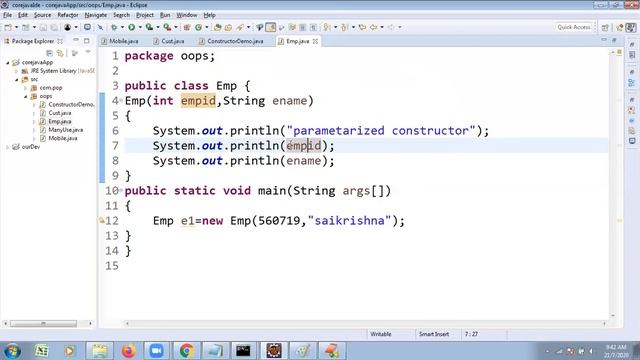Collapse the main method fold marker on line 10
The height and width of the screenshot is (360, 640).
121,191
